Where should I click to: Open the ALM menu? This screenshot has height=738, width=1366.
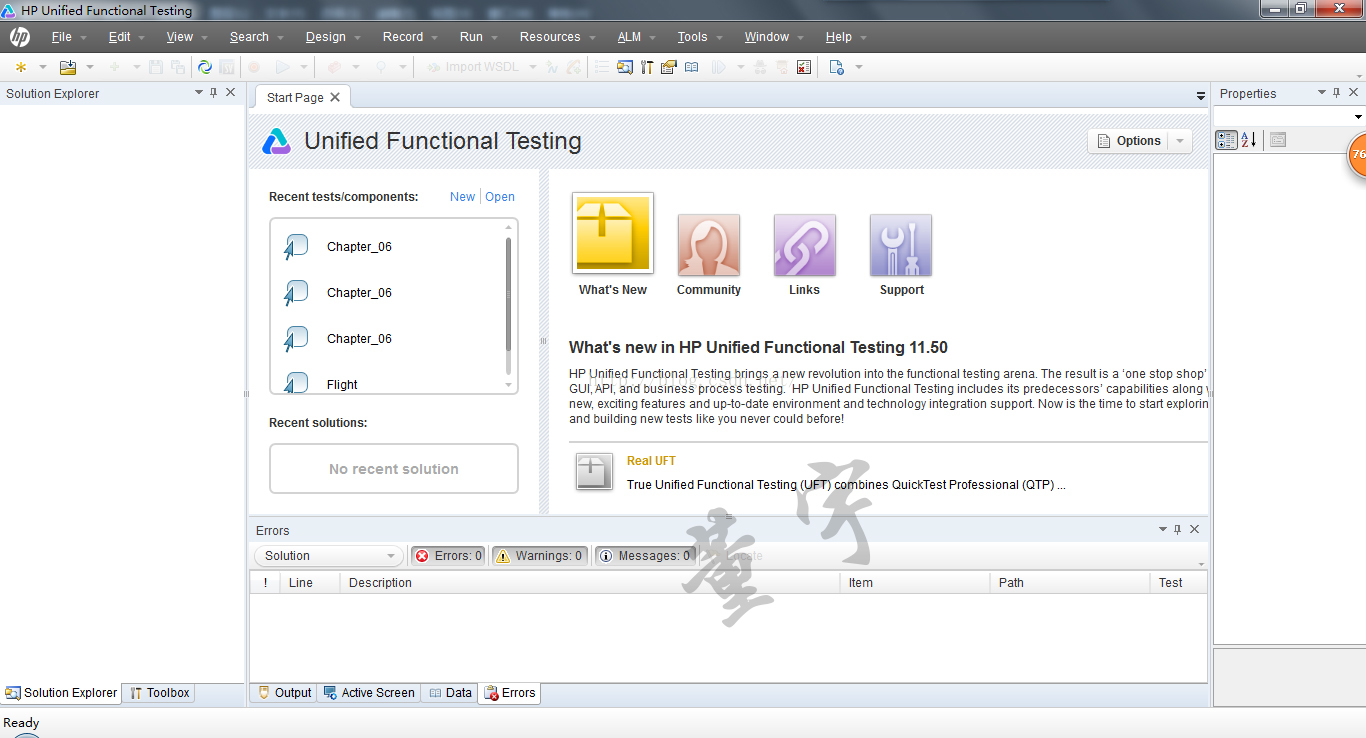point(629,37)
